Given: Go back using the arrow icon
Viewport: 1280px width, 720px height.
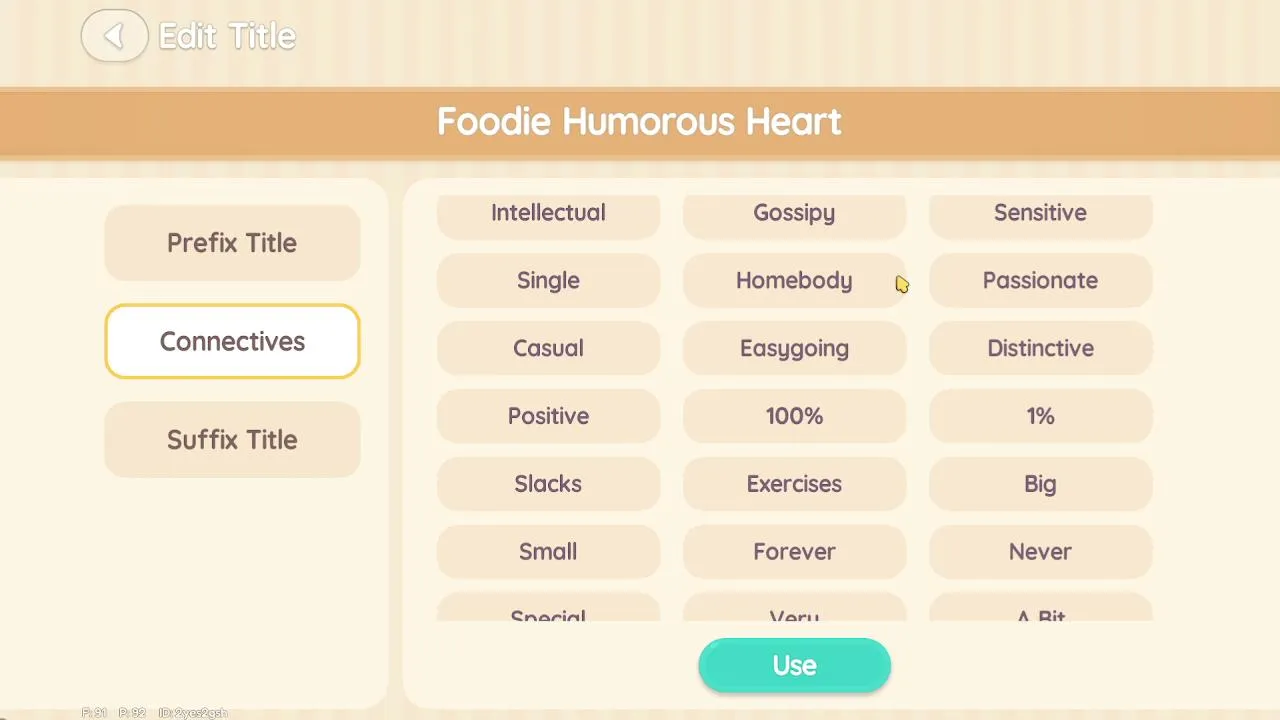Looking at the screenshot, I should (x=114, y=37).
